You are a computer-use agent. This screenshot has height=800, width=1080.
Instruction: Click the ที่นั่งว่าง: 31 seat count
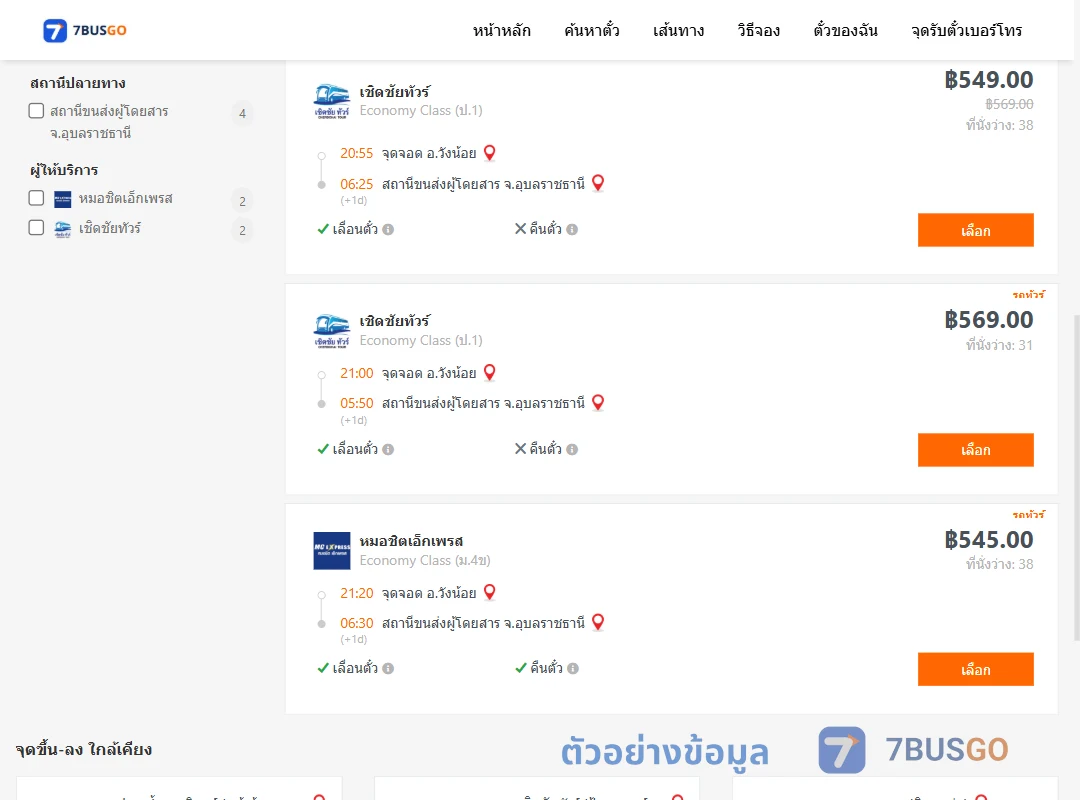999,345
